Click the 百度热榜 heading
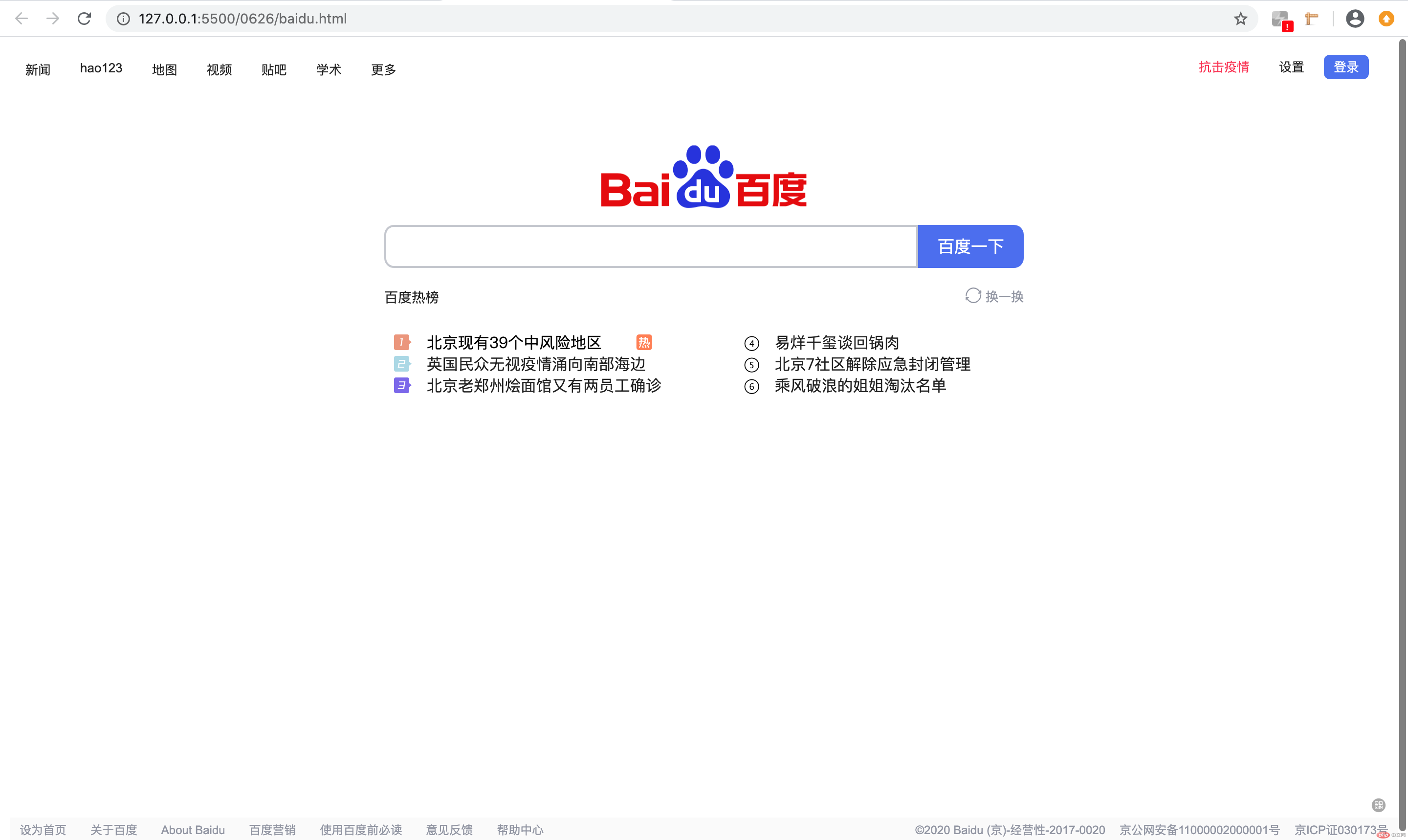Screen dimensions: 1408x840 click(x=412, y=297)
